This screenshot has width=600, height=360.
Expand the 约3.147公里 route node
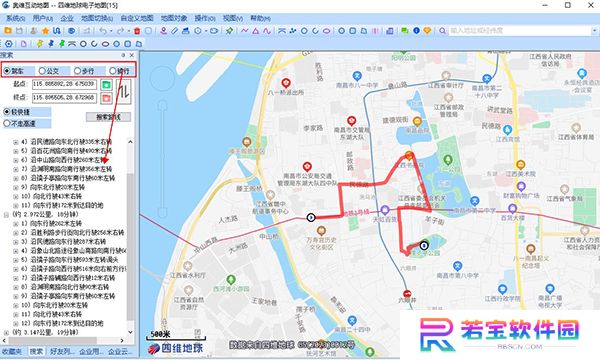(x=6, y=333)
